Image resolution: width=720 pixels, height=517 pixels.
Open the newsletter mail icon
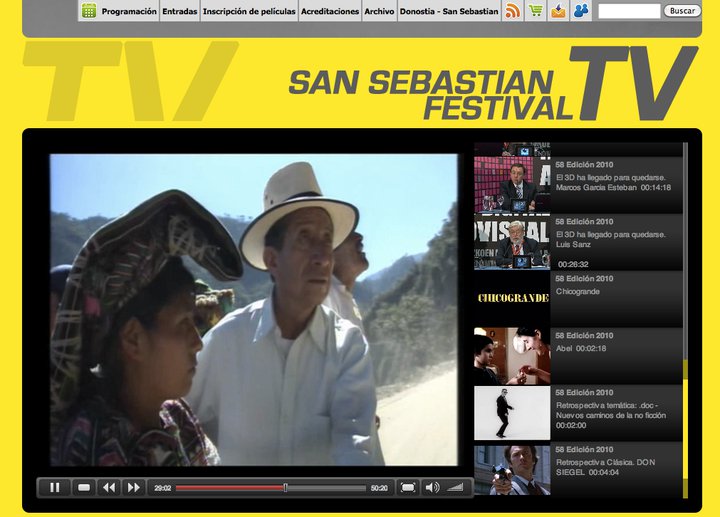(558, 11)
